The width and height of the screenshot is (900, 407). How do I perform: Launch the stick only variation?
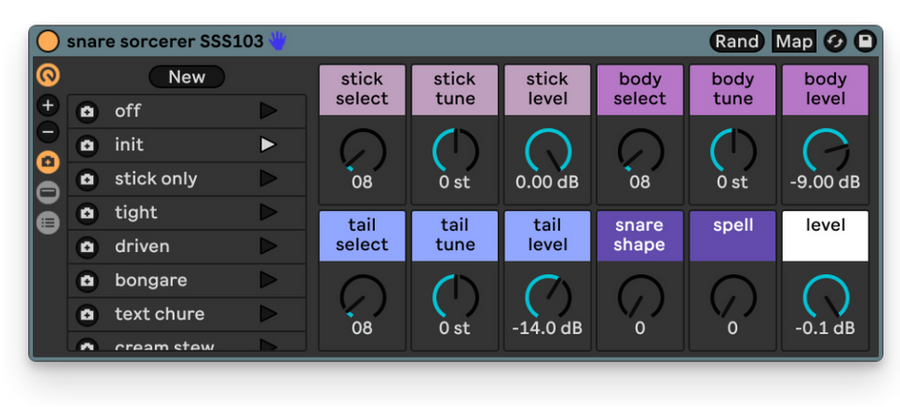(268, 179)
